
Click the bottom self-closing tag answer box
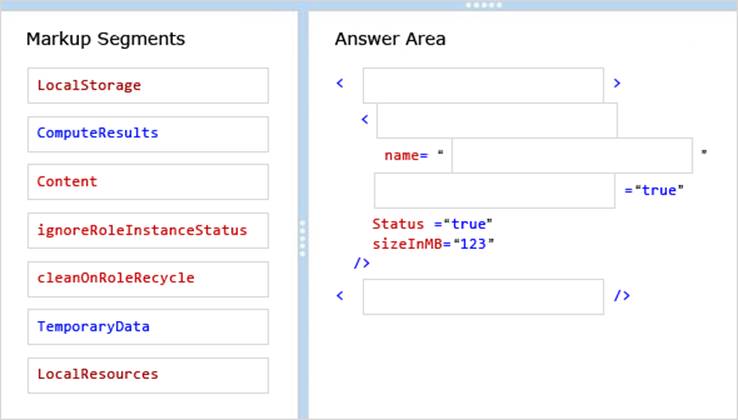click(x=483, y=297)
